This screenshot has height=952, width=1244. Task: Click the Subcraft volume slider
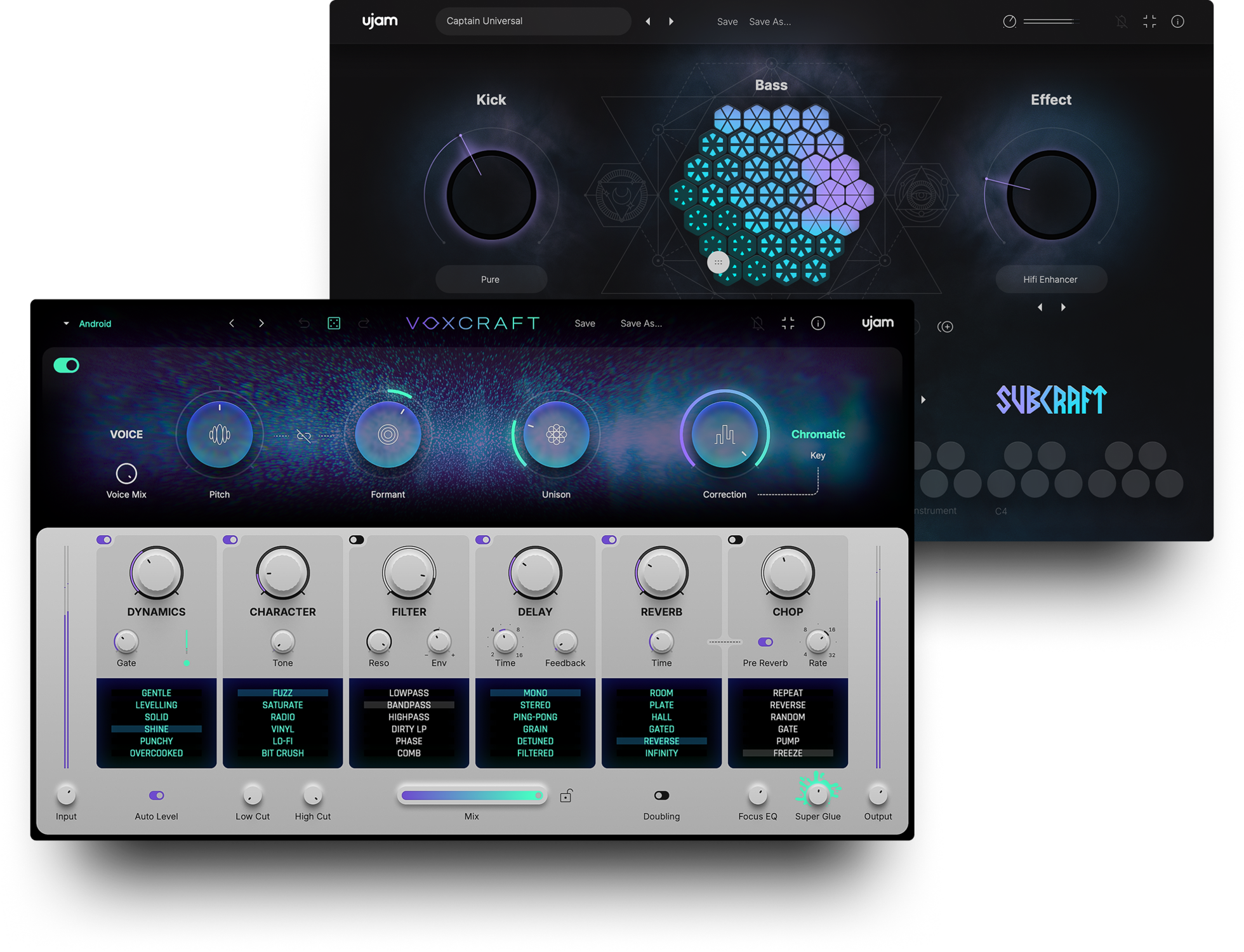pos(1050,22)
